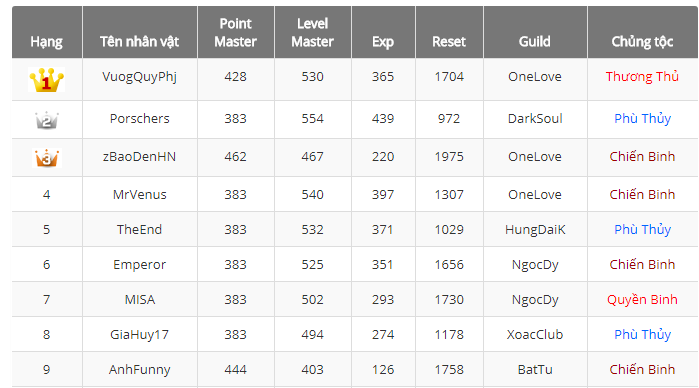Click the gold rank 1 crown icon

(46, 80)
